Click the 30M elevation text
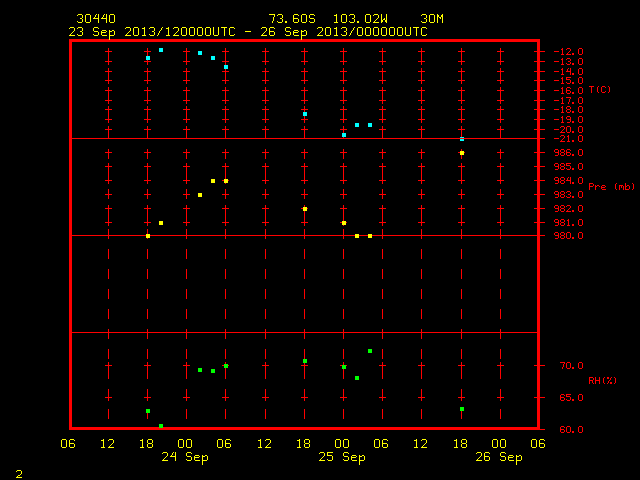 432,19
